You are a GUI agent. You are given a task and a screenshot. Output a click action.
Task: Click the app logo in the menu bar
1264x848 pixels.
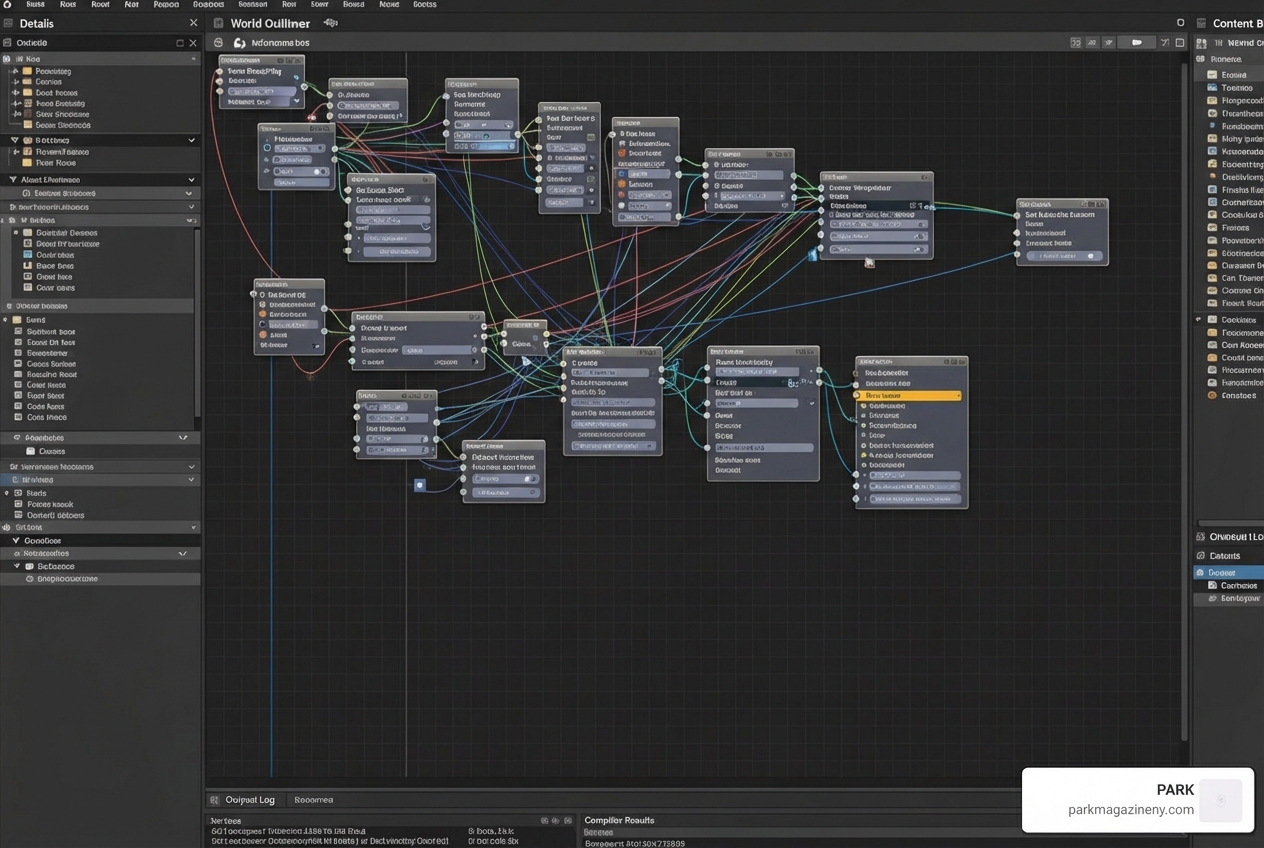point(7,4)
